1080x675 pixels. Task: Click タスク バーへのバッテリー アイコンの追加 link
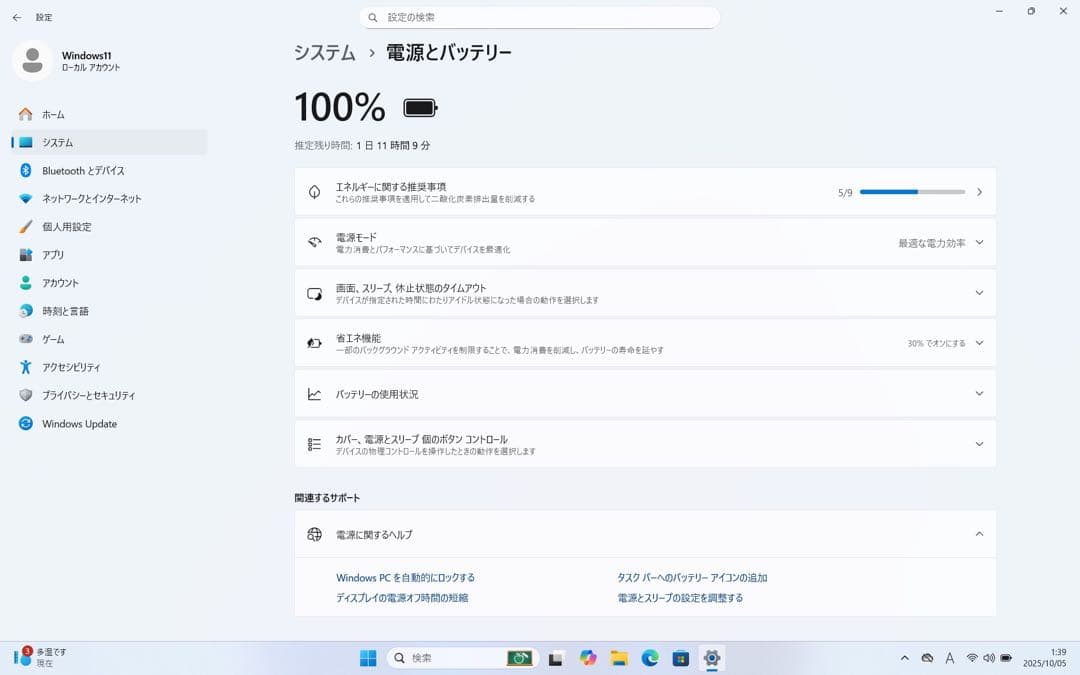coord(694,577)
